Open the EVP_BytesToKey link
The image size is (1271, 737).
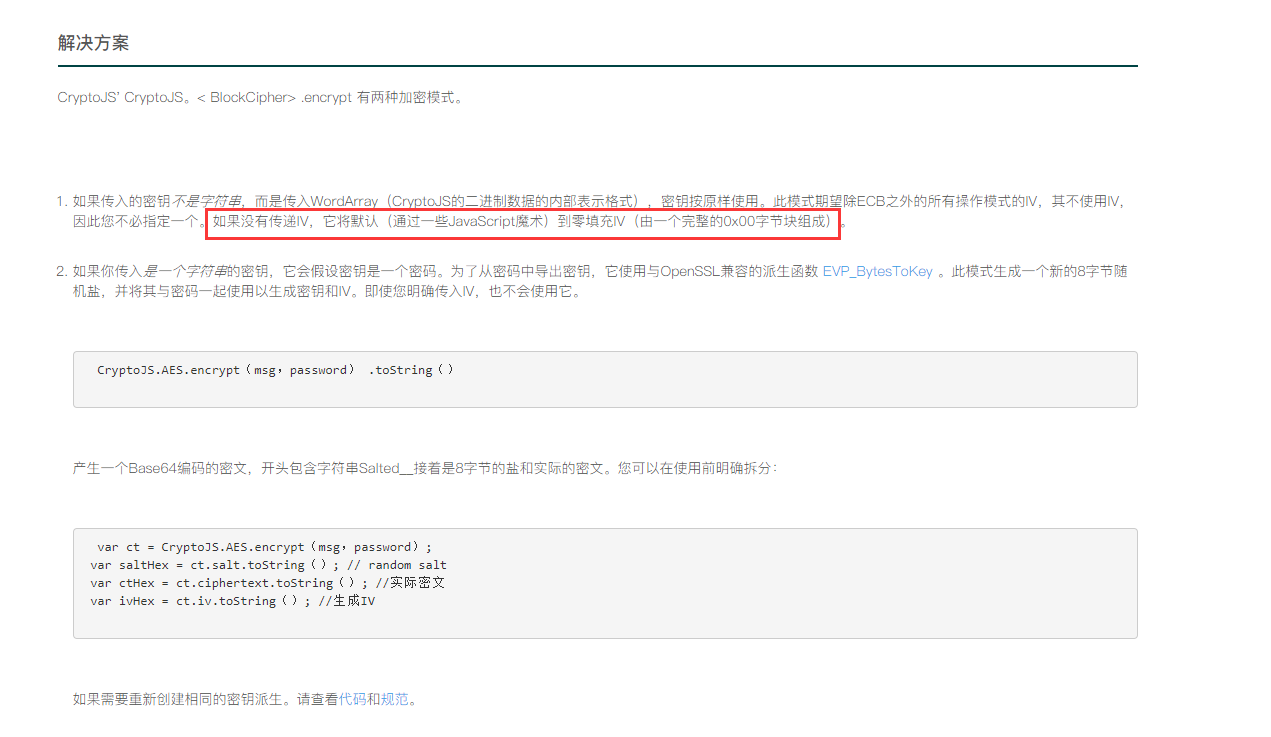click(x=877, y=271)
